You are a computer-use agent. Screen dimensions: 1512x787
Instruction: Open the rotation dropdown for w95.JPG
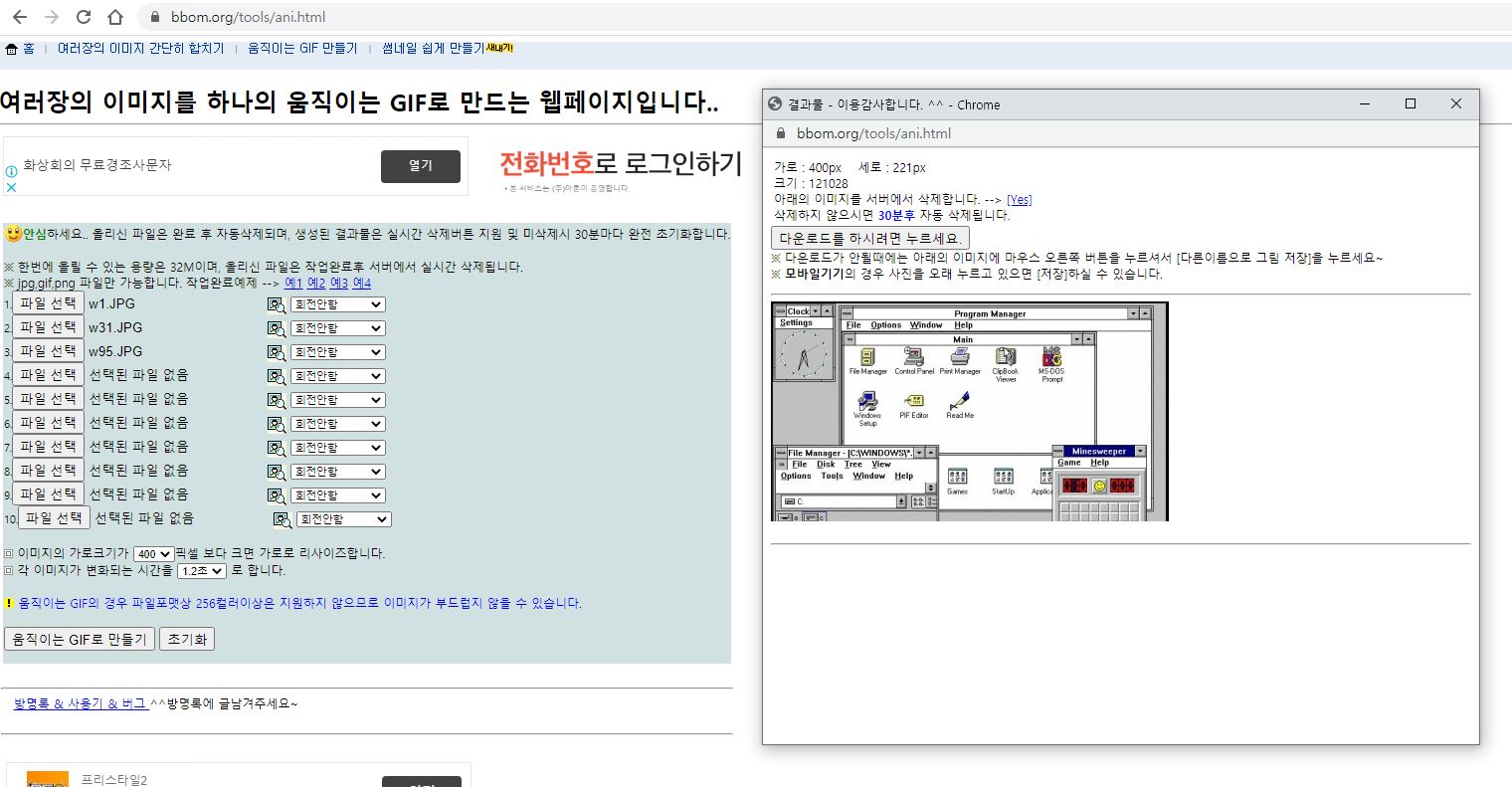tap(338, 352)
